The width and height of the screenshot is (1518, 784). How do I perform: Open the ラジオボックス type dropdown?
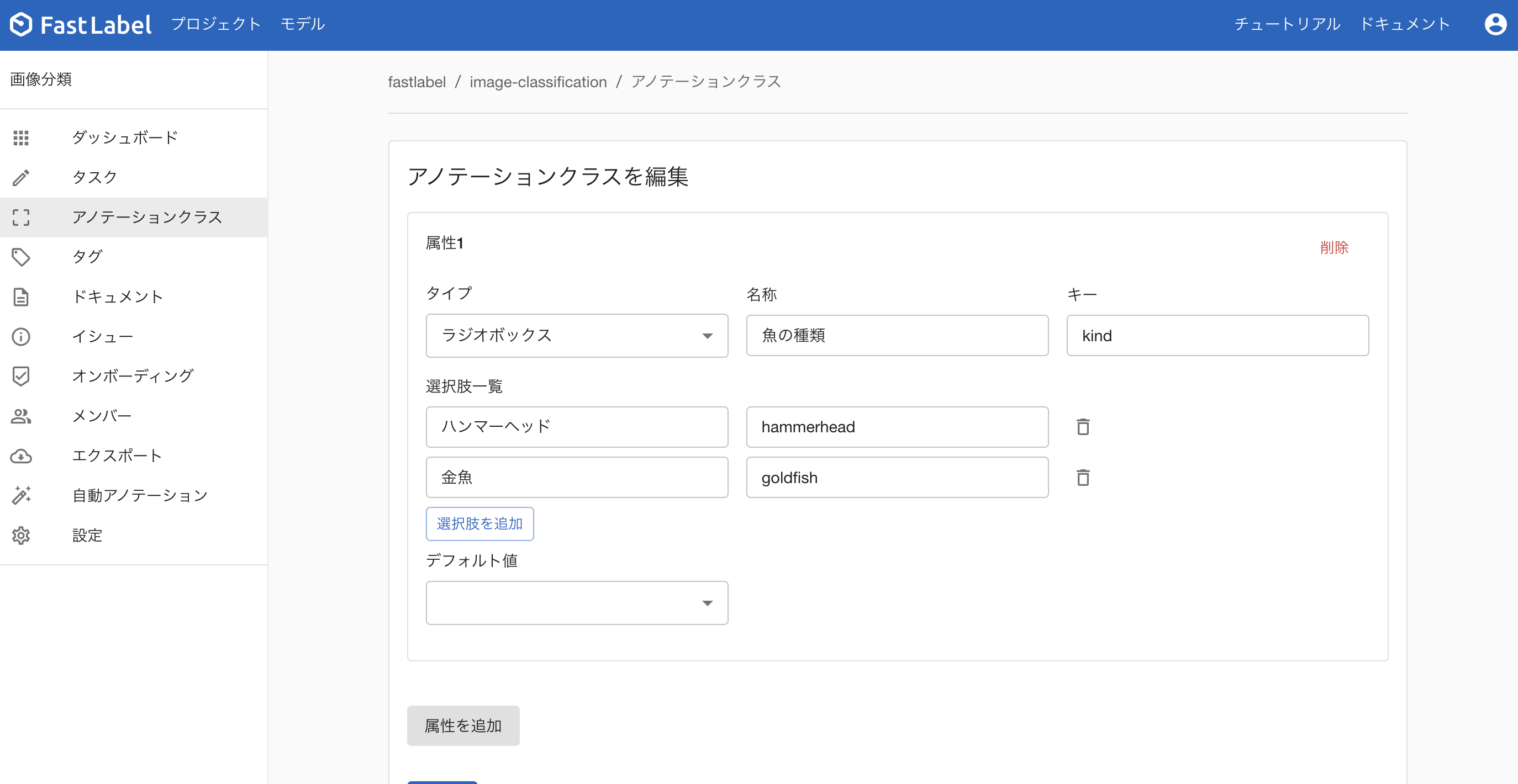coord(576,335)
